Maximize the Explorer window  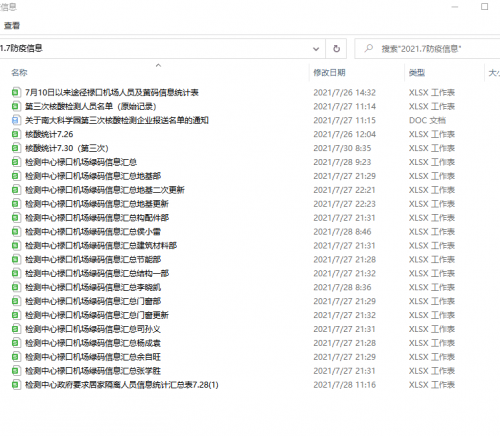point(484,7)
